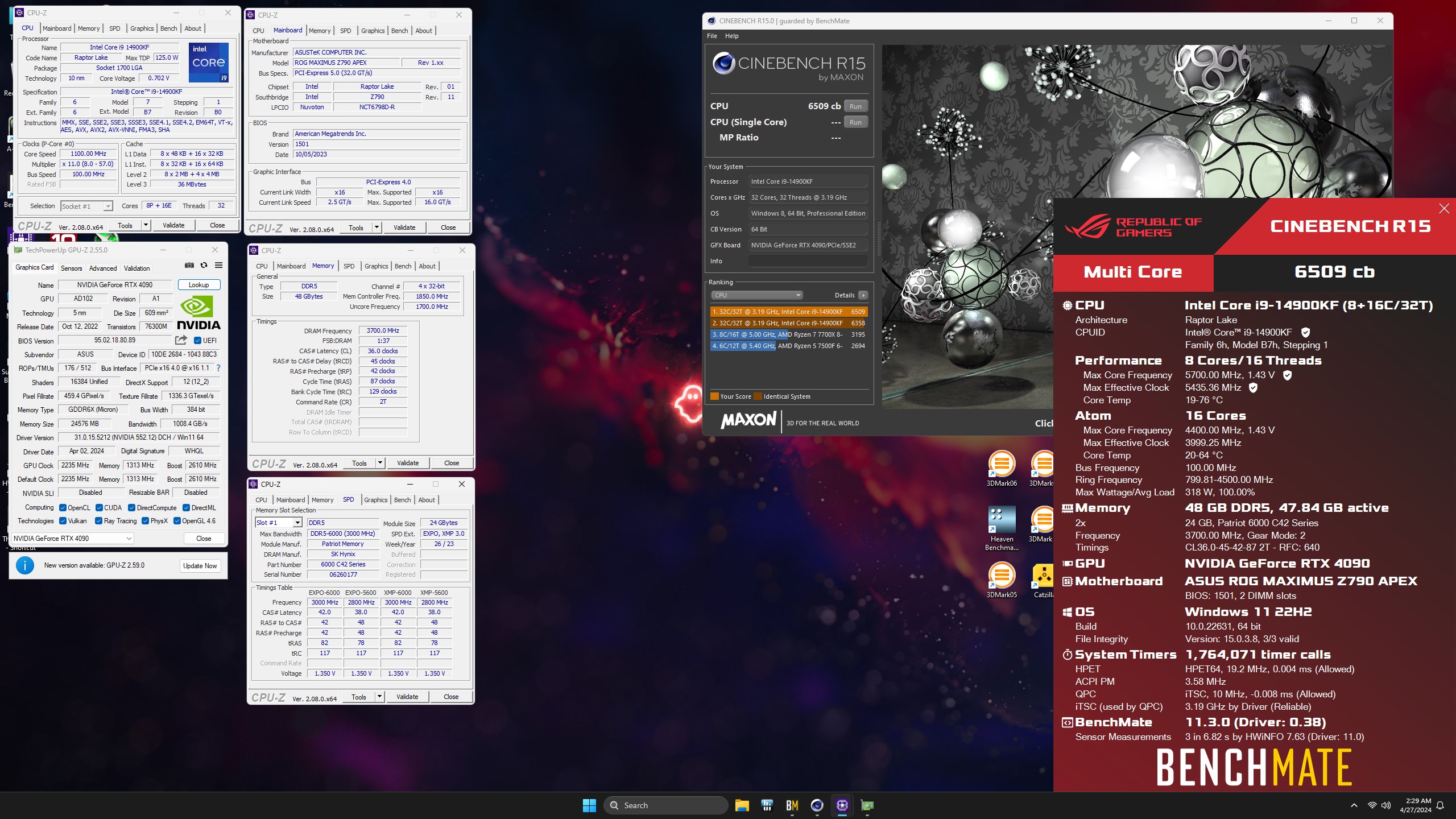This screenshot has height=819, width=1456.
Task: Click the Cinebench taskbar icon
Action: (x=817, y=805)
